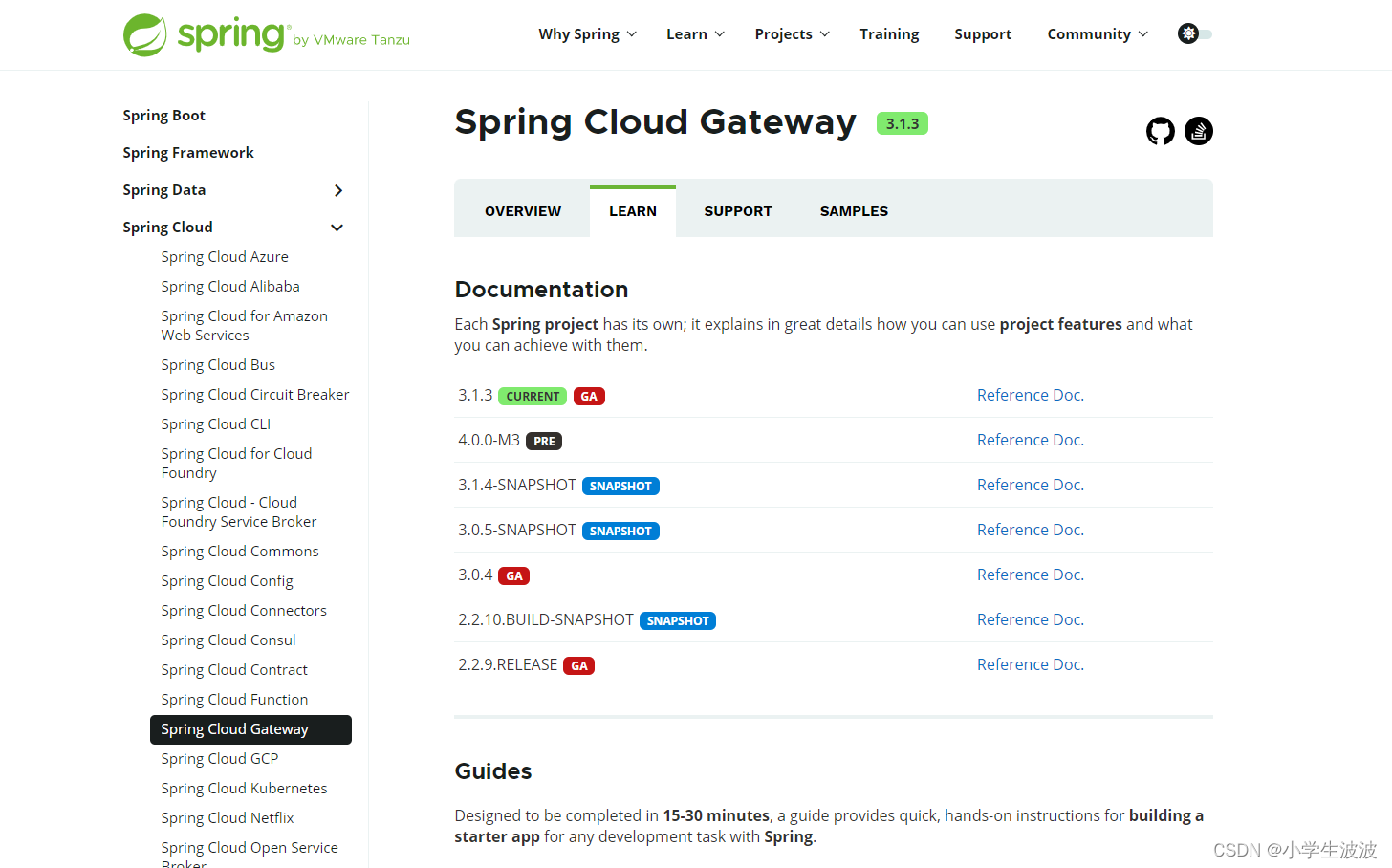Click the green 3.1.3 version badge

coord(903,123)
